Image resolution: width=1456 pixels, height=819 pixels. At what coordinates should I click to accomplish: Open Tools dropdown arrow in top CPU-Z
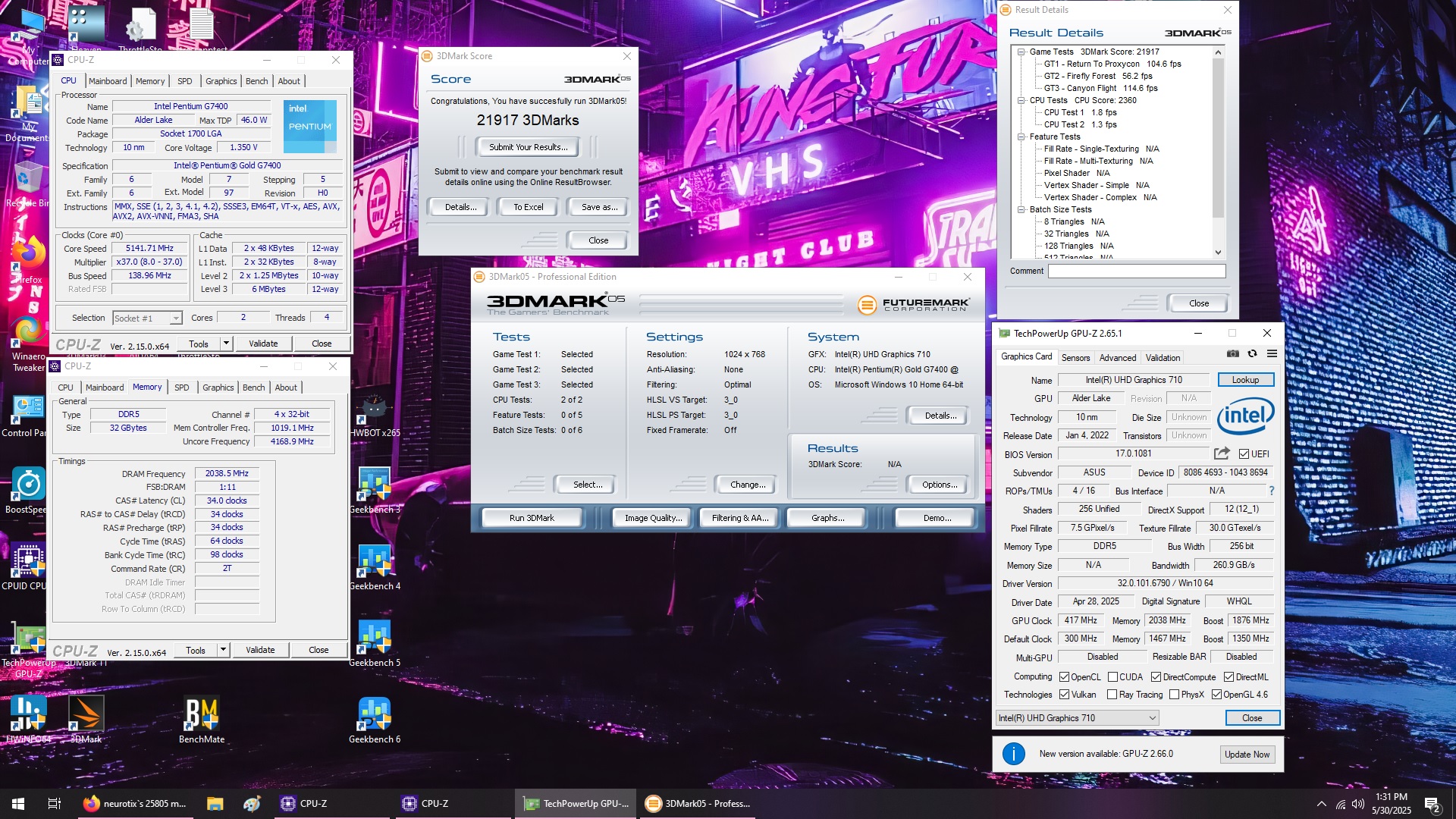[x=226, y=344]
